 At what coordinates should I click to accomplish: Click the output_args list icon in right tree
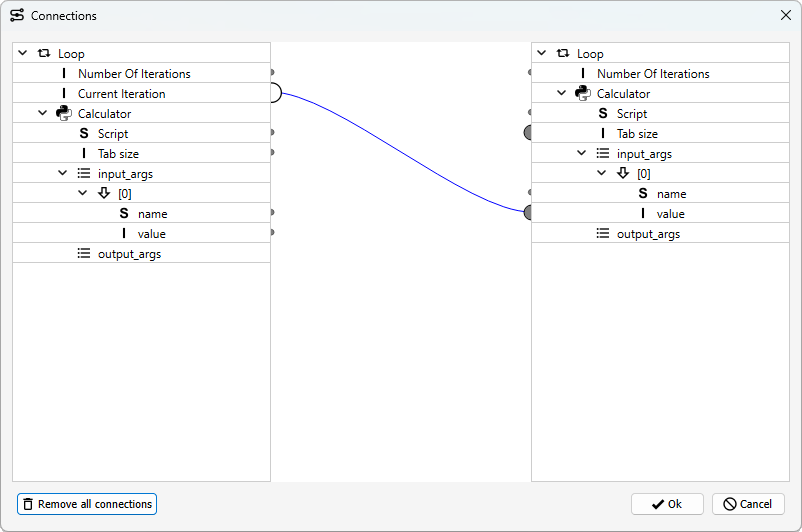(603, 233)
